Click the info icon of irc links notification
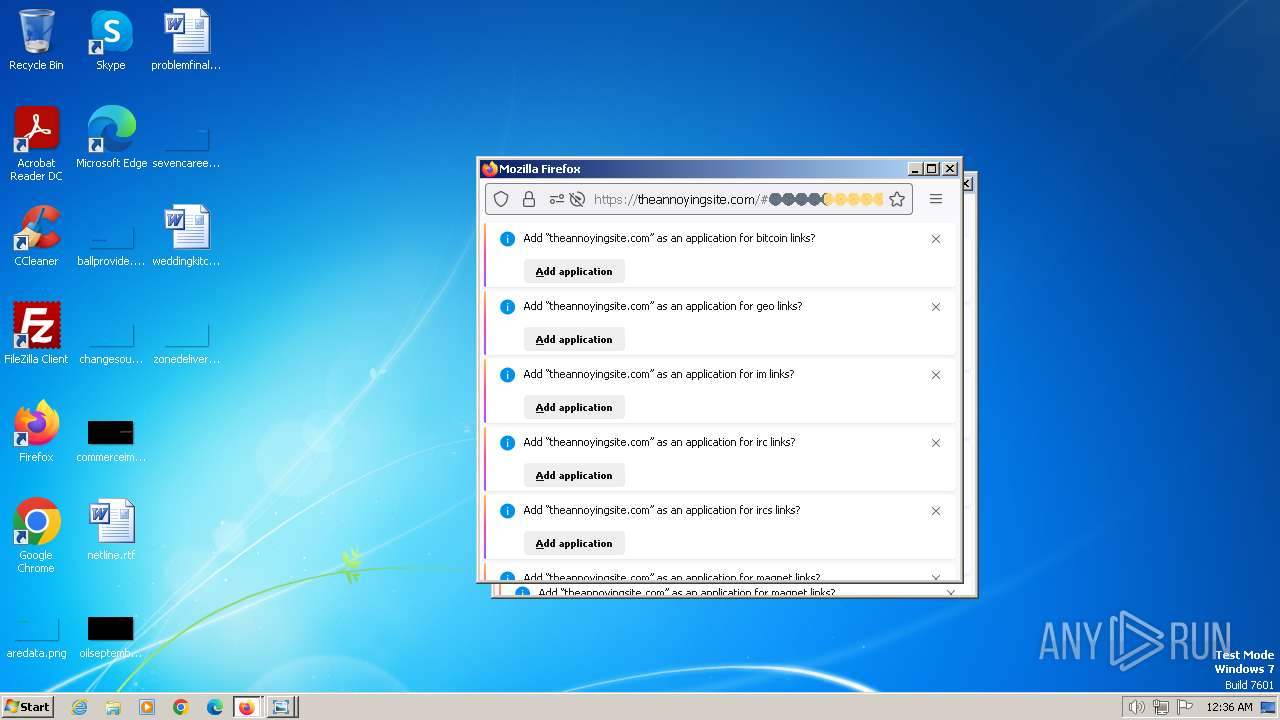The image size is (1280, 720). tap(507, 443)
